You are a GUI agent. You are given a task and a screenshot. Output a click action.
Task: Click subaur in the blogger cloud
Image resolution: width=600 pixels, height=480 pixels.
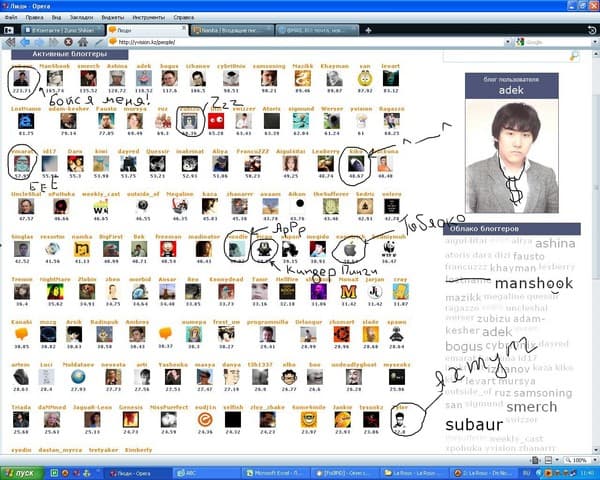point(474,425)
